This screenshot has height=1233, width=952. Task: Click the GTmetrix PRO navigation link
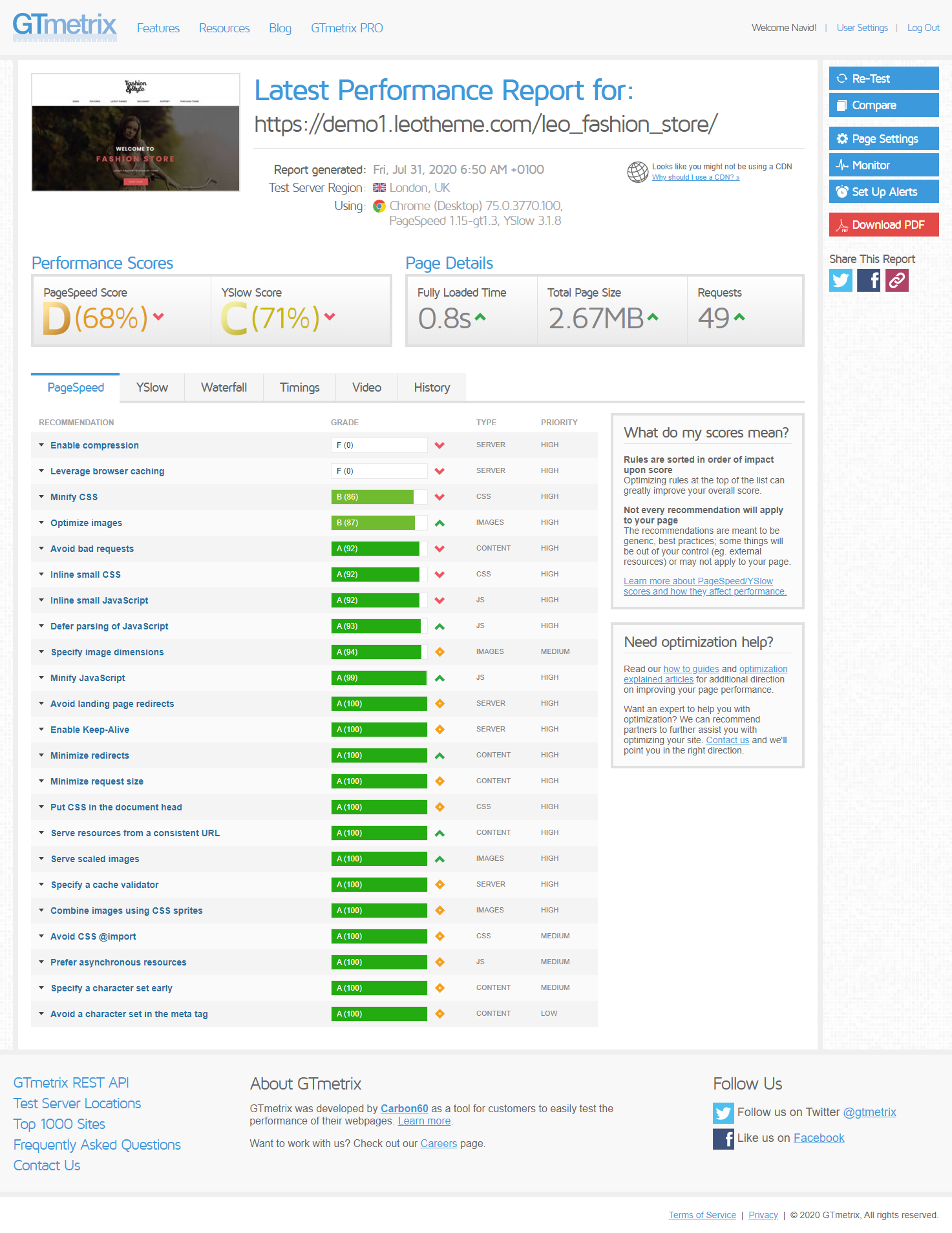(347, 28)
